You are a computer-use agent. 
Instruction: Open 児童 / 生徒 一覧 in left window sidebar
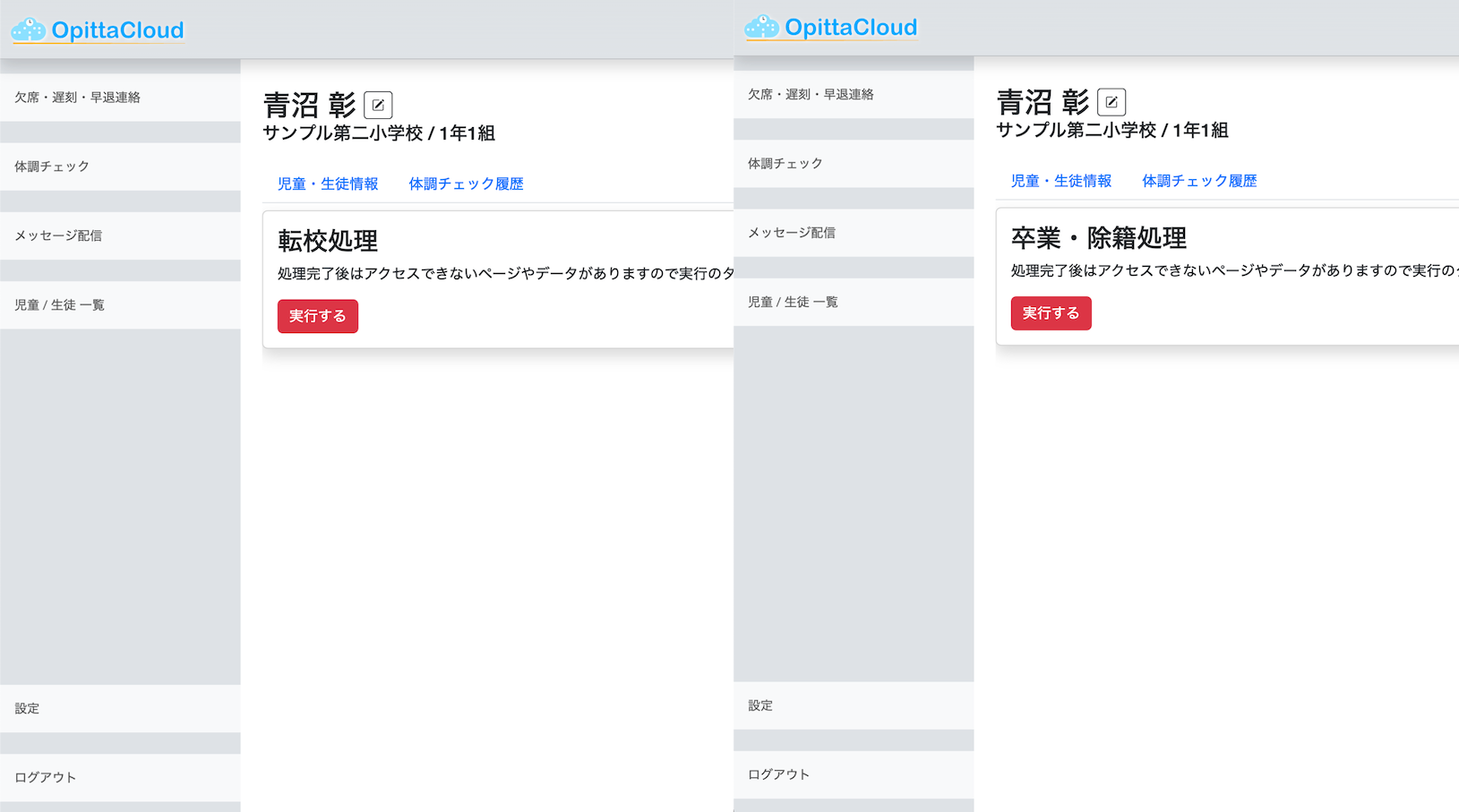pos(120,305)
